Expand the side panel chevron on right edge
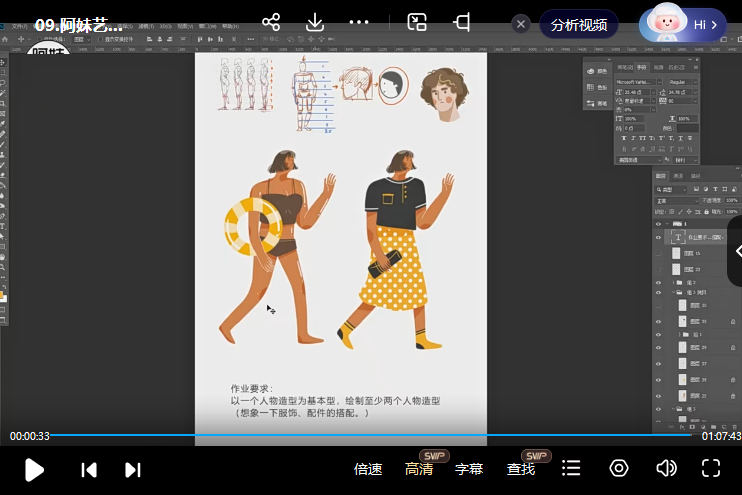The image size is (742, 495). point(736,252)
